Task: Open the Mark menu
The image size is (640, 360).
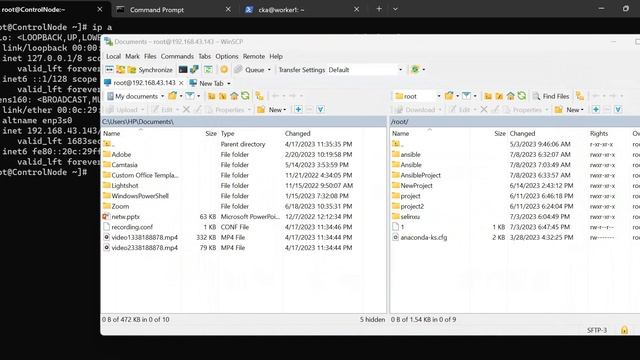Action: tap(132, 56)
